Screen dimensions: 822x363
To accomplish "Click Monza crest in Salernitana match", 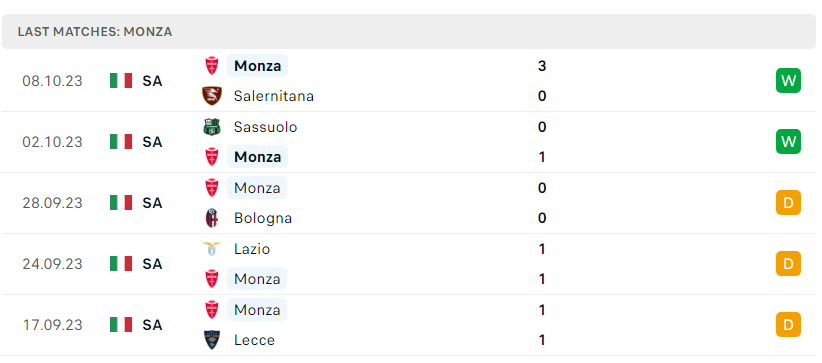I will [212, 66].
